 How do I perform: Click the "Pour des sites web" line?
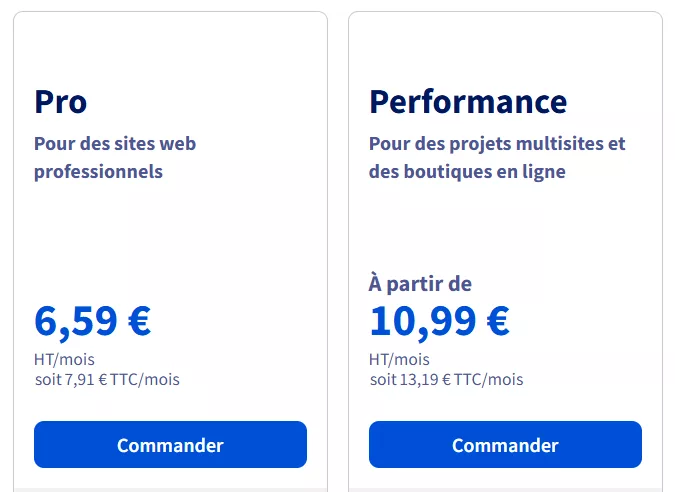point(115,143)
